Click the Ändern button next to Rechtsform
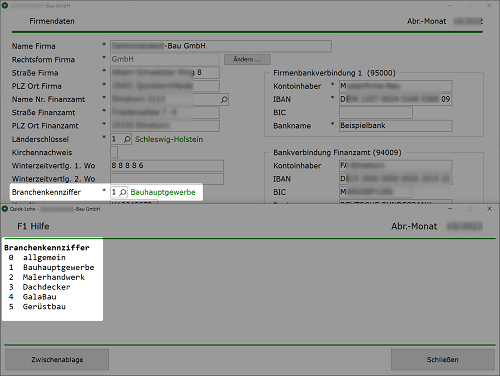The image size is (500, 376). (247, 59)
